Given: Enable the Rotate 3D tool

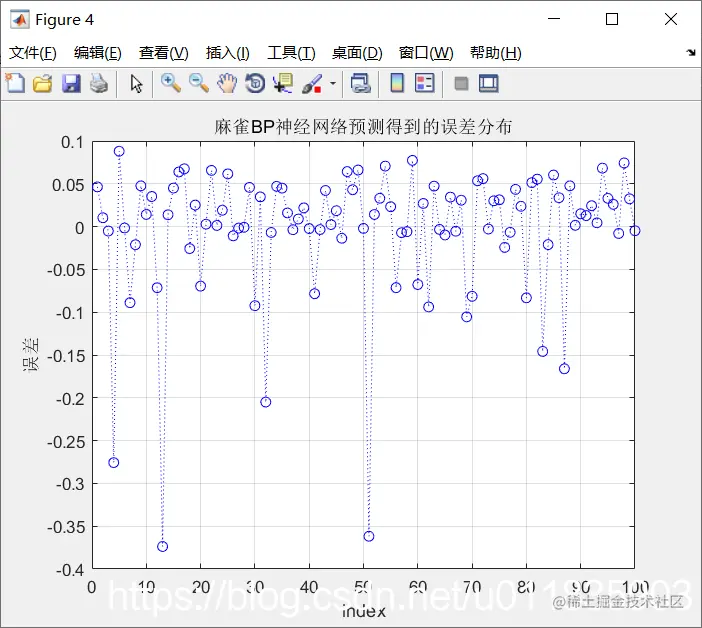Looking at the screenshot, I should point(255,84).
